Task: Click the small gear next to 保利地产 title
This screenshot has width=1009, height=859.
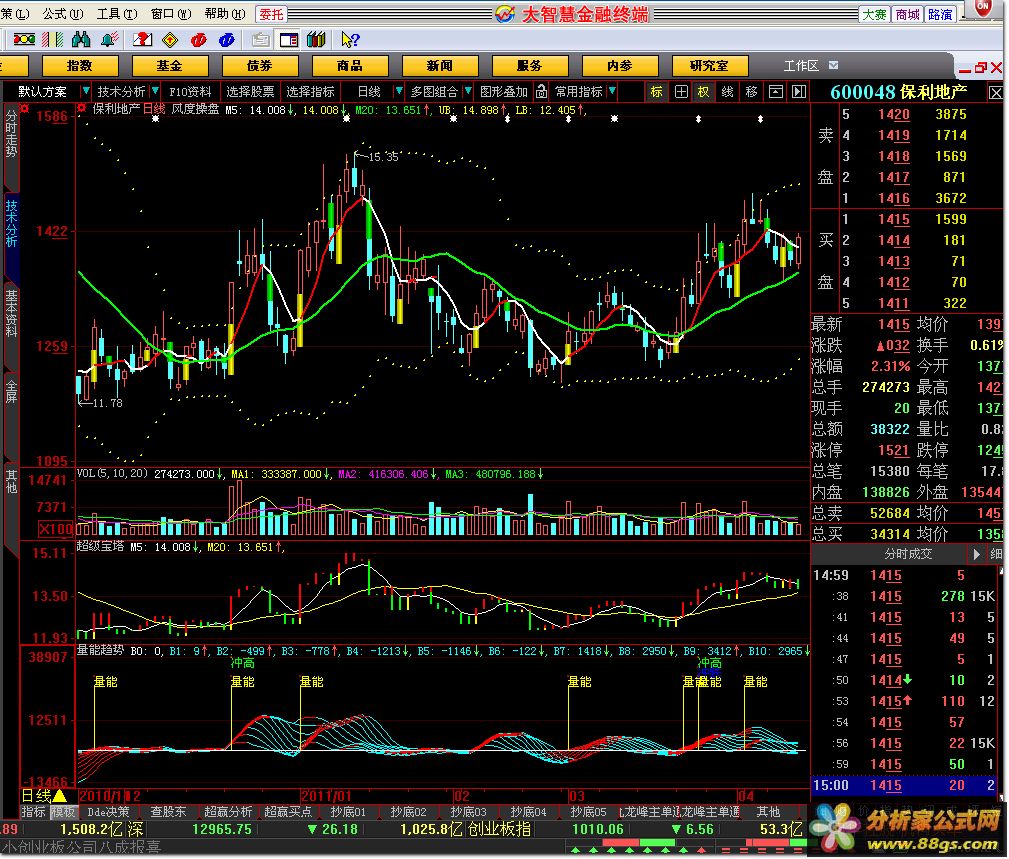Action: coord(82,108)
